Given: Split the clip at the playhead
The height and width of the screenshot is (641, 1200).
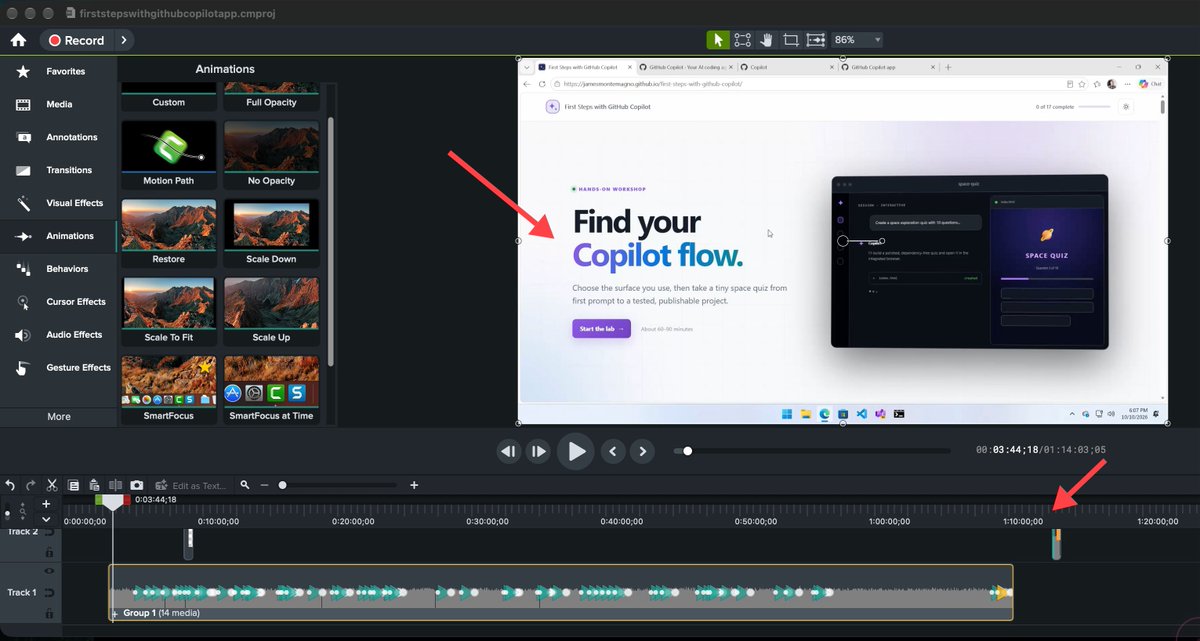Looking at the screenshot, I should point(115,485).
